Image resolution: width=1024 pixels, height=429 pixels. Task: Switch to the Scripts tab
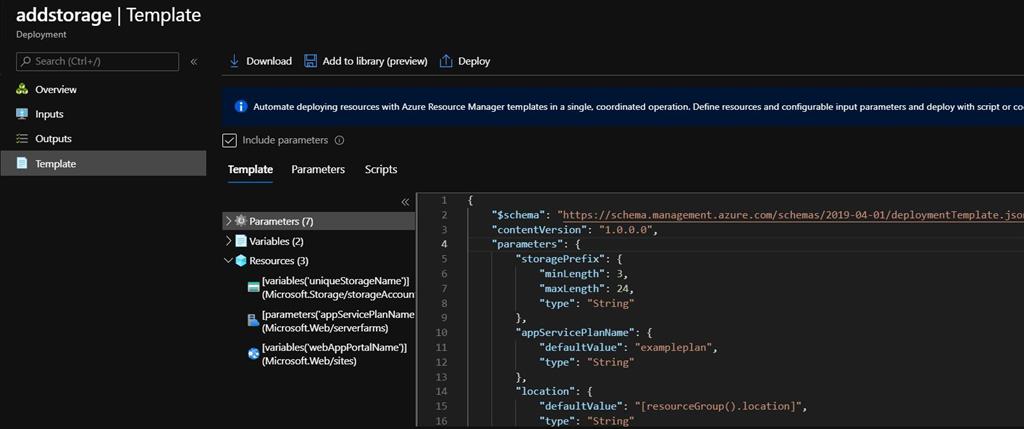[x=381, y=170]
